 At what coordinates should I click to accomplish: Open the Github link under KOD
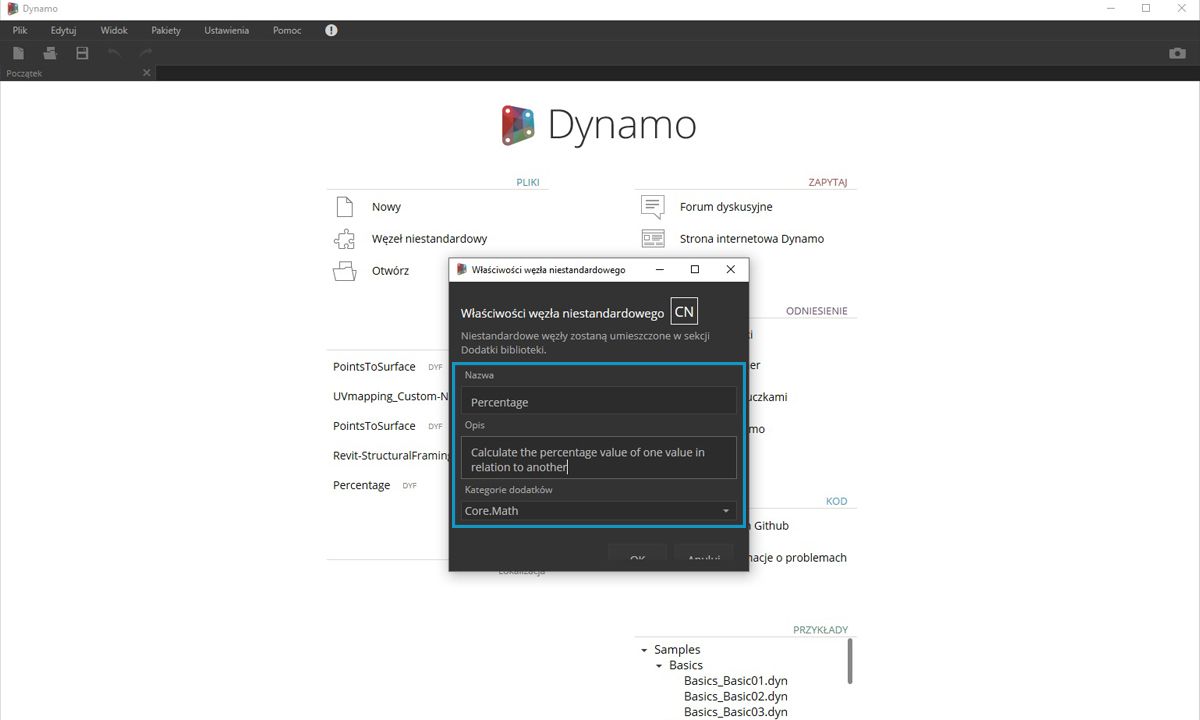769,526
